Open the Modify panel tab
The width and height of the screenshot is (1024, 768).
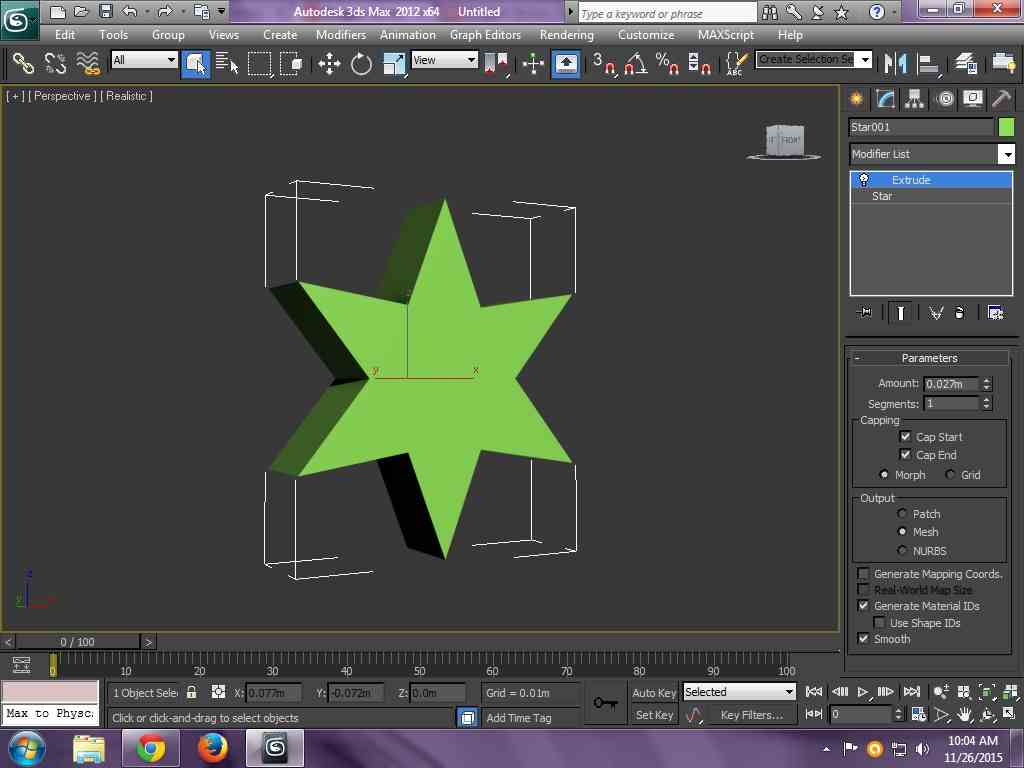[885, 98]
